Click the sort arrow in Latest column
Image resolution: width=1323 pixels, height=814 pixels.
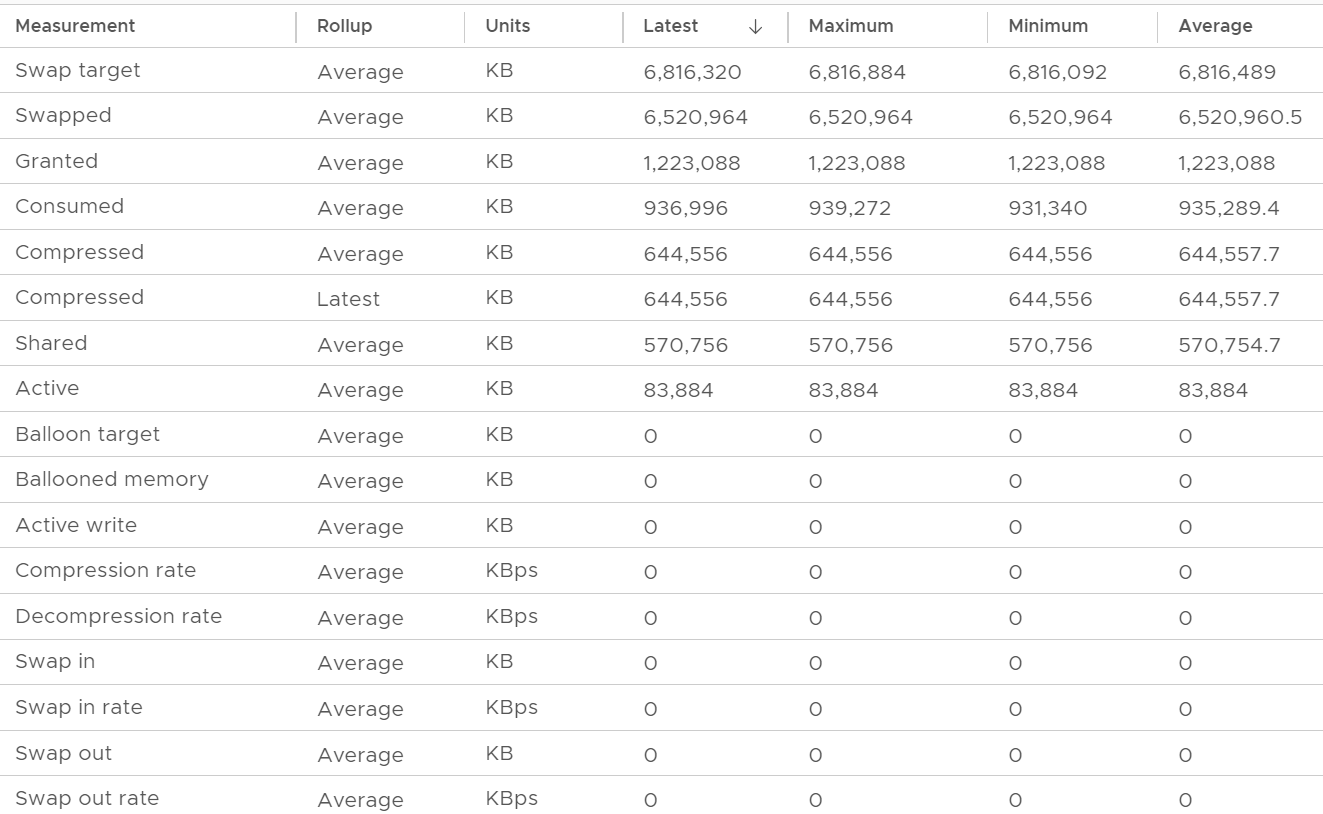coord(755,27)
